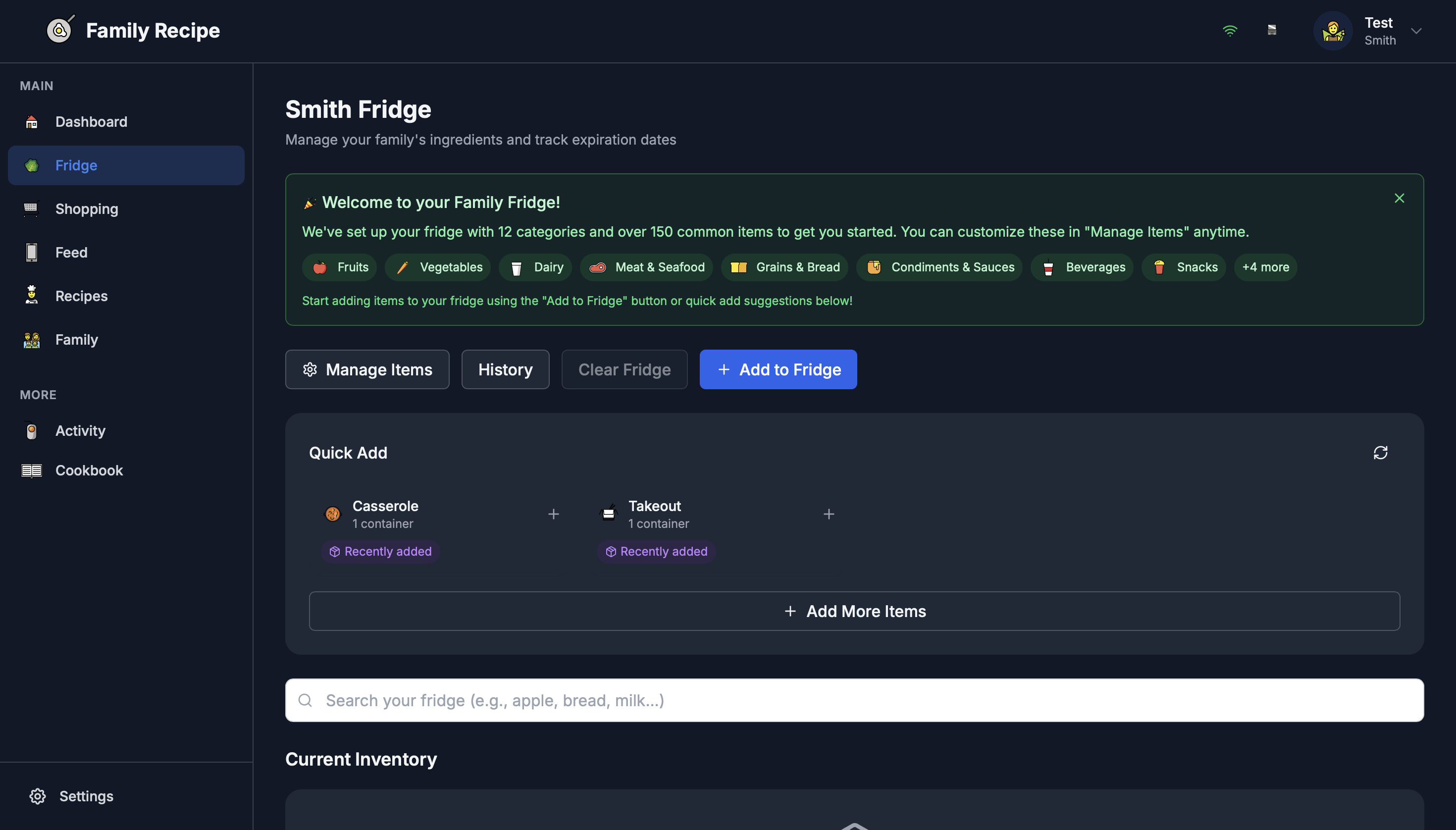
Task: Click the Add to Fridge button
Action: click(x=778, y=369)
